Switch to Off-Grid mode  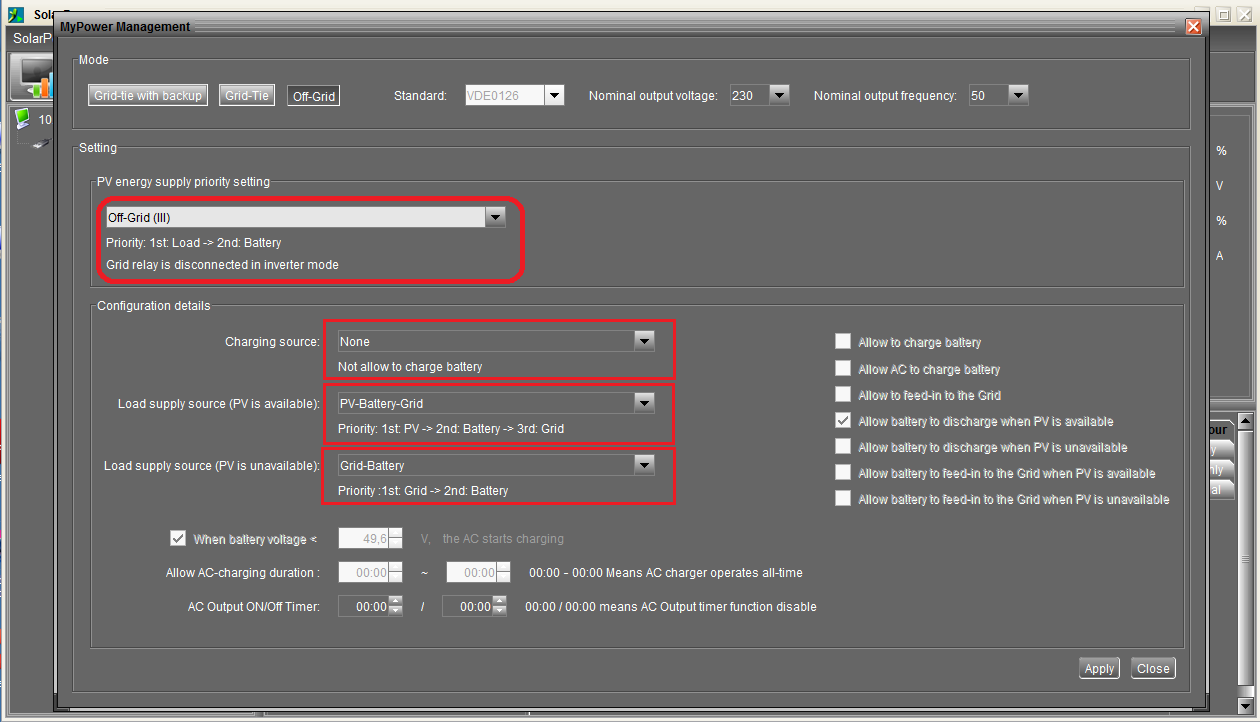click(314, 96)
